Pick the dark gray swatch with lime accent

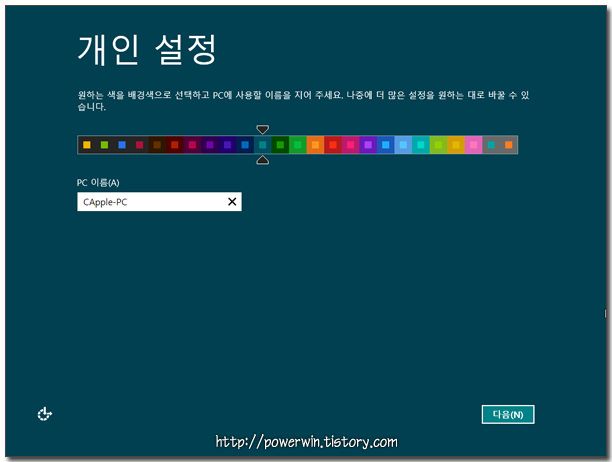pyautogui.click(x=104, y=145)
